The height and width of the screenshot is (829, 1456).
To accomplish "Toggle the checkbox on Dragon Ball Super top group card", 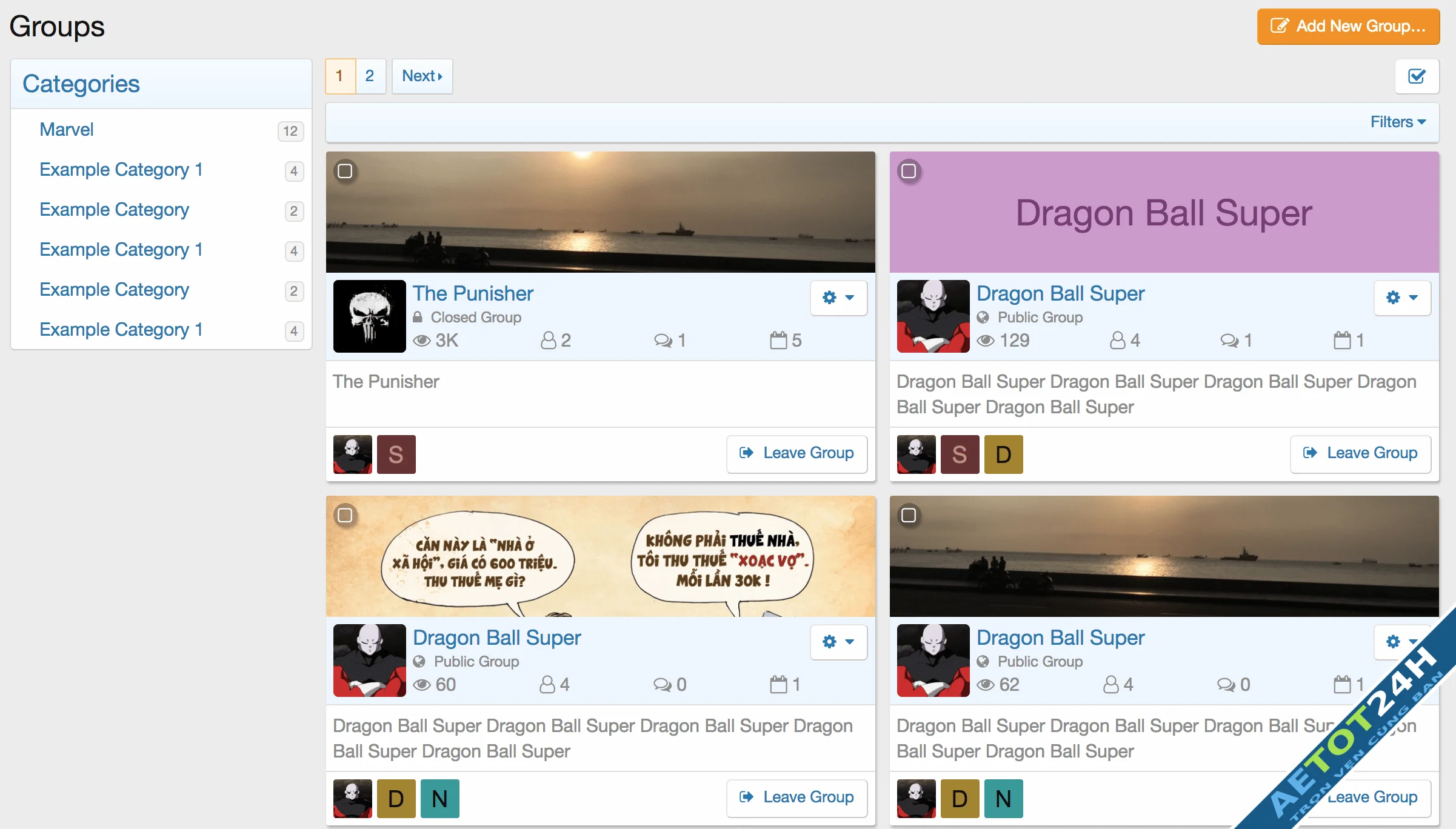I will click(909, 171).
